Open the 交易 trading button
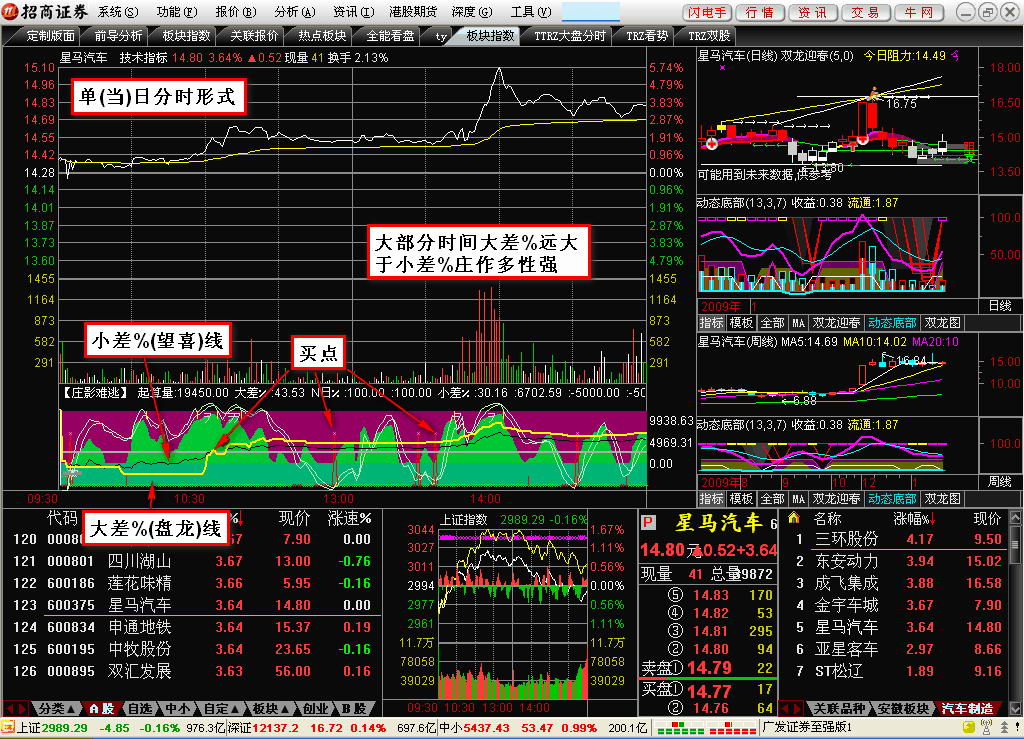This screenshot has height=739, width=1024. click(865, 12)
